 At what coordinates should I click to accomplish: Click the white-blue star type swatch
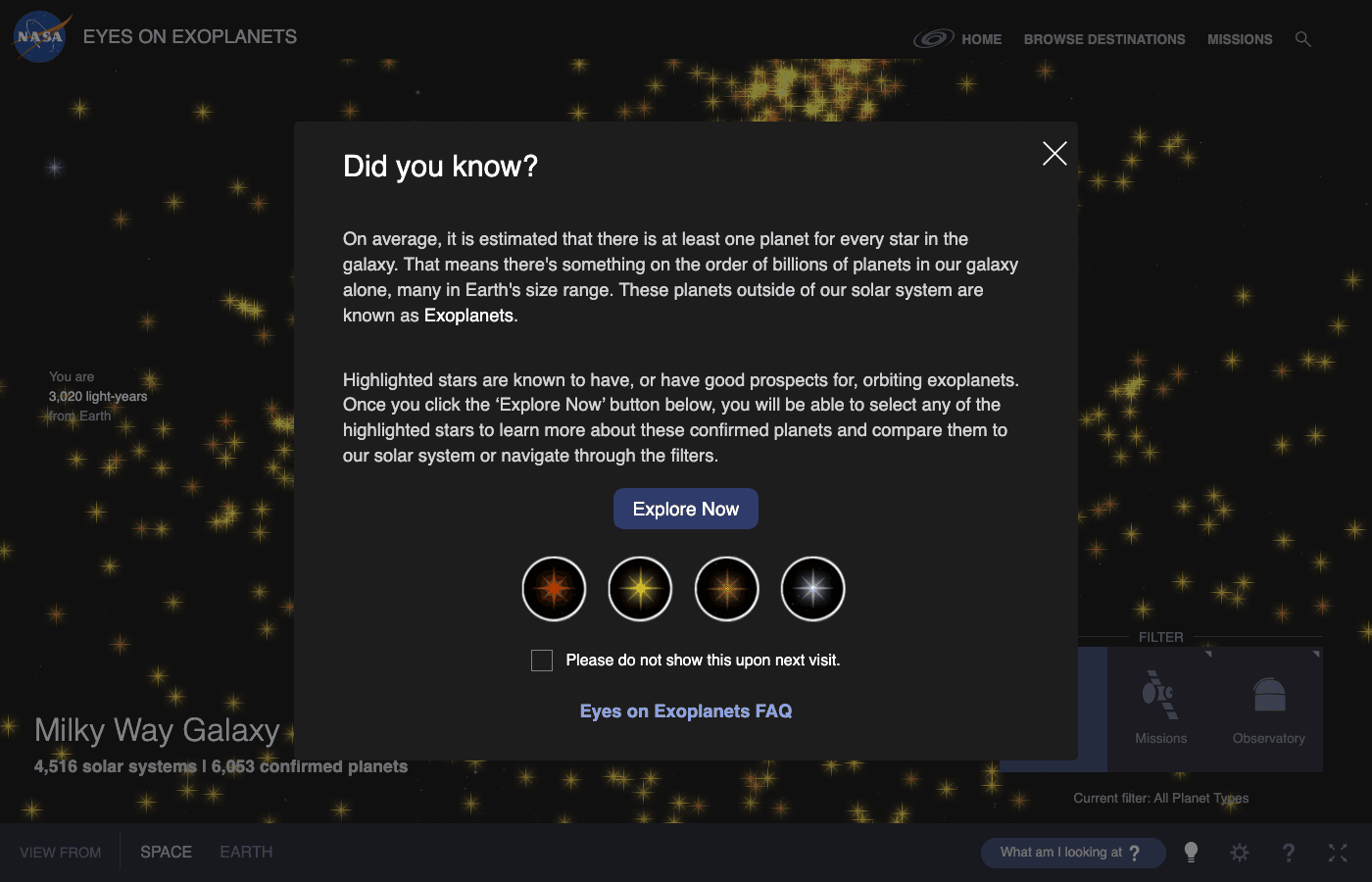pyautogui.click(x=812, y=589)
